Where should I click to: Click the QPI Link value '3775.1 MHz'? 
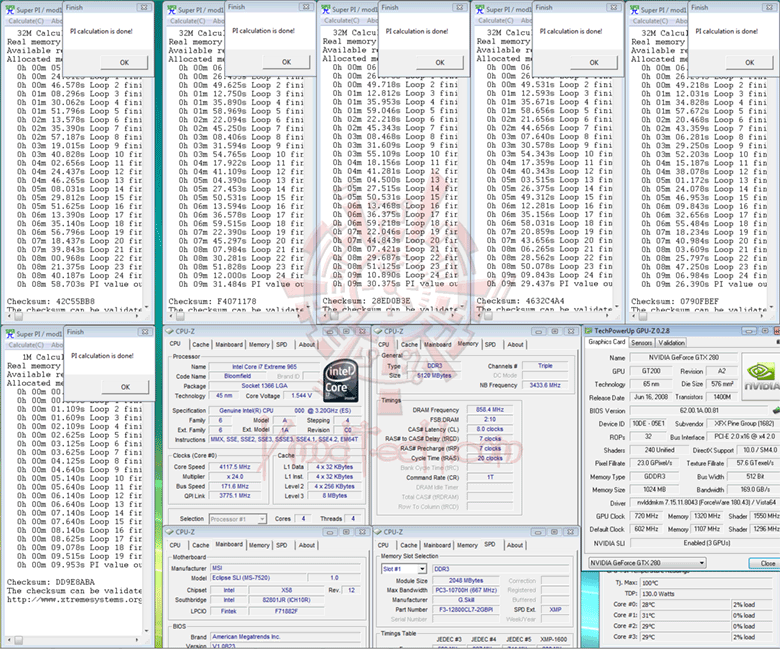[235, 496]
